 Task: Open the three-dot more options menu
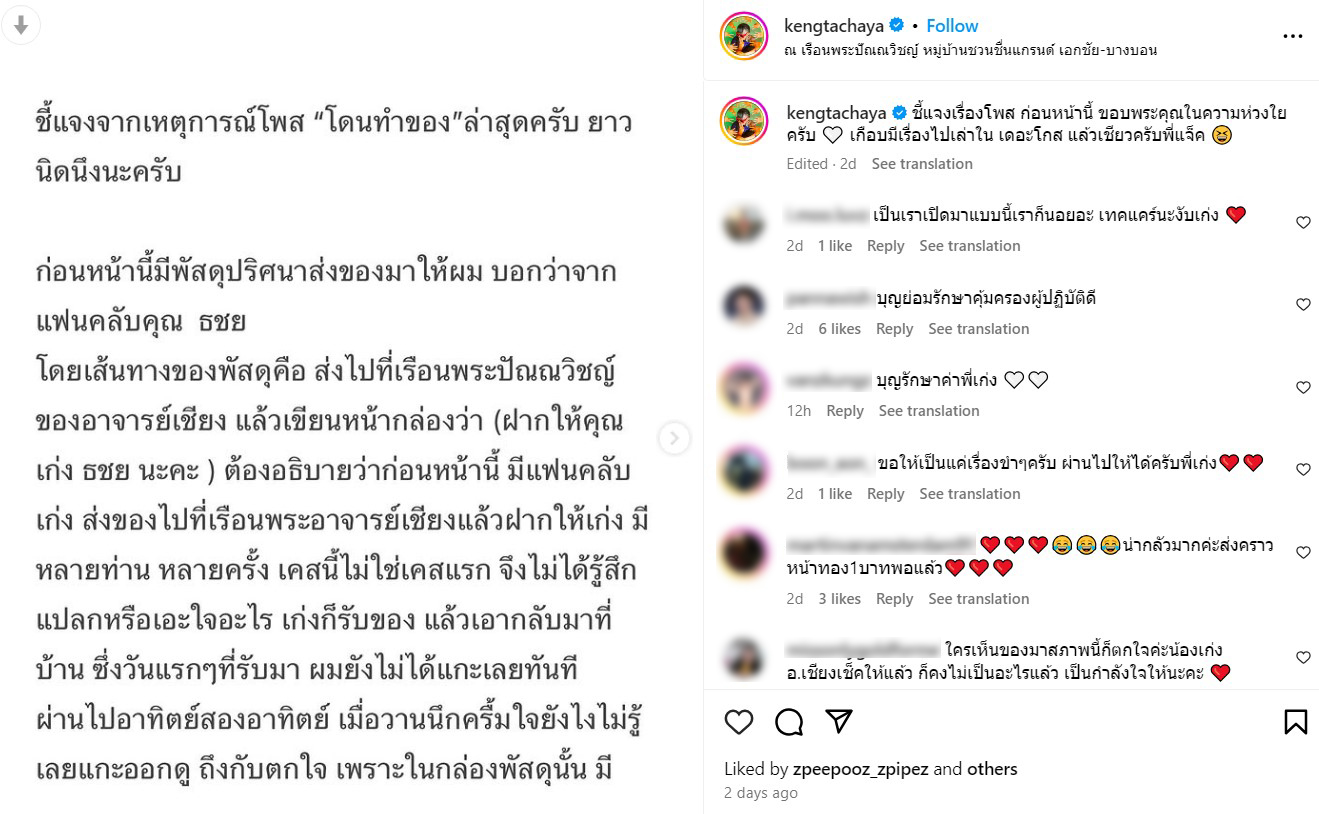[x=1293, y=37]
